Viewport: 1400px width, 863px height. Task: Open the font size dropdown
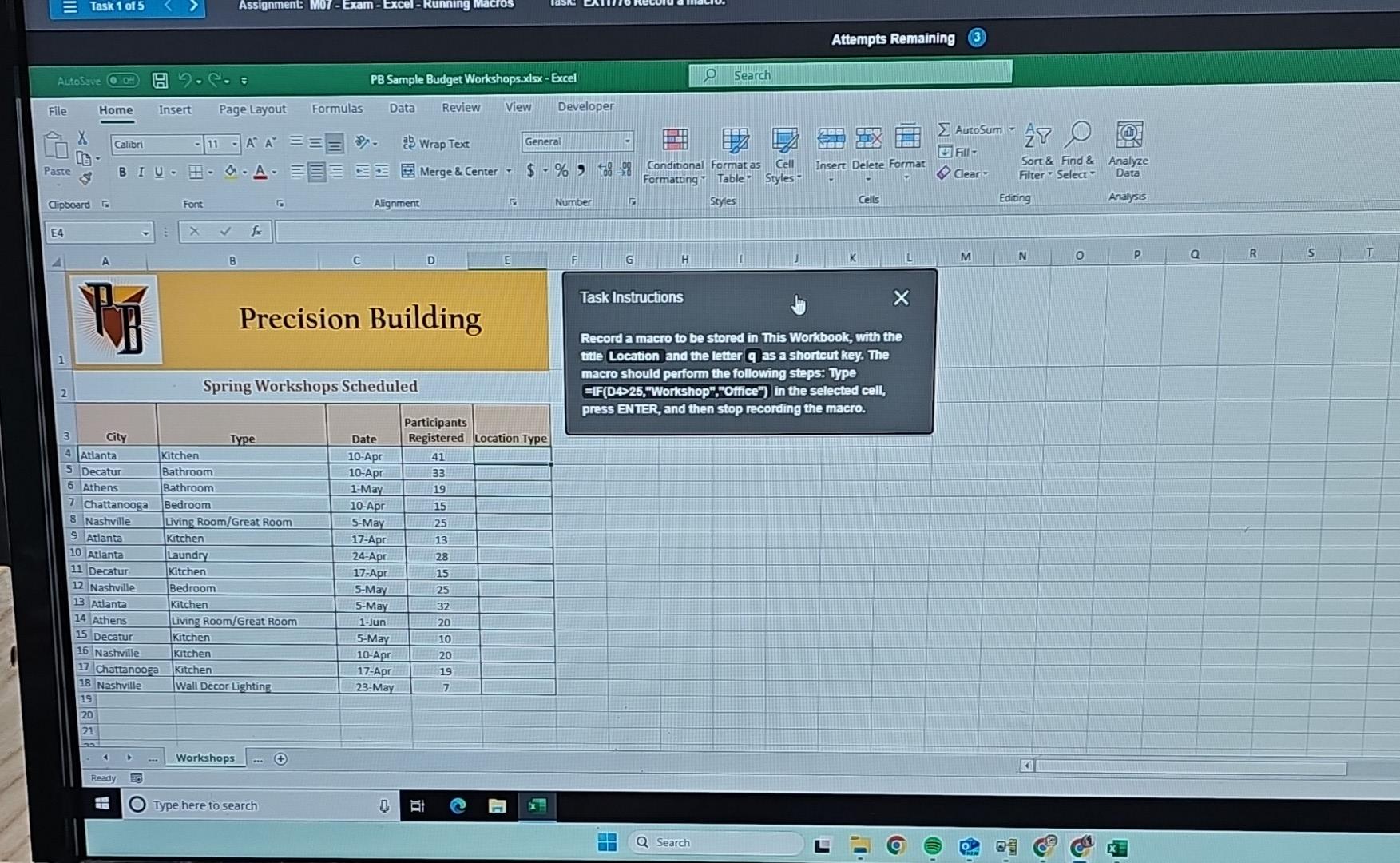[x=233, y=145]
